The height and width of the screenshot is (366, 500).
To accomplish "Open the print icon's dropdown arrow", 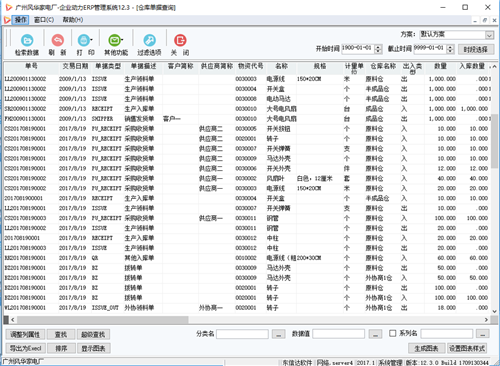I will point(91,40).
